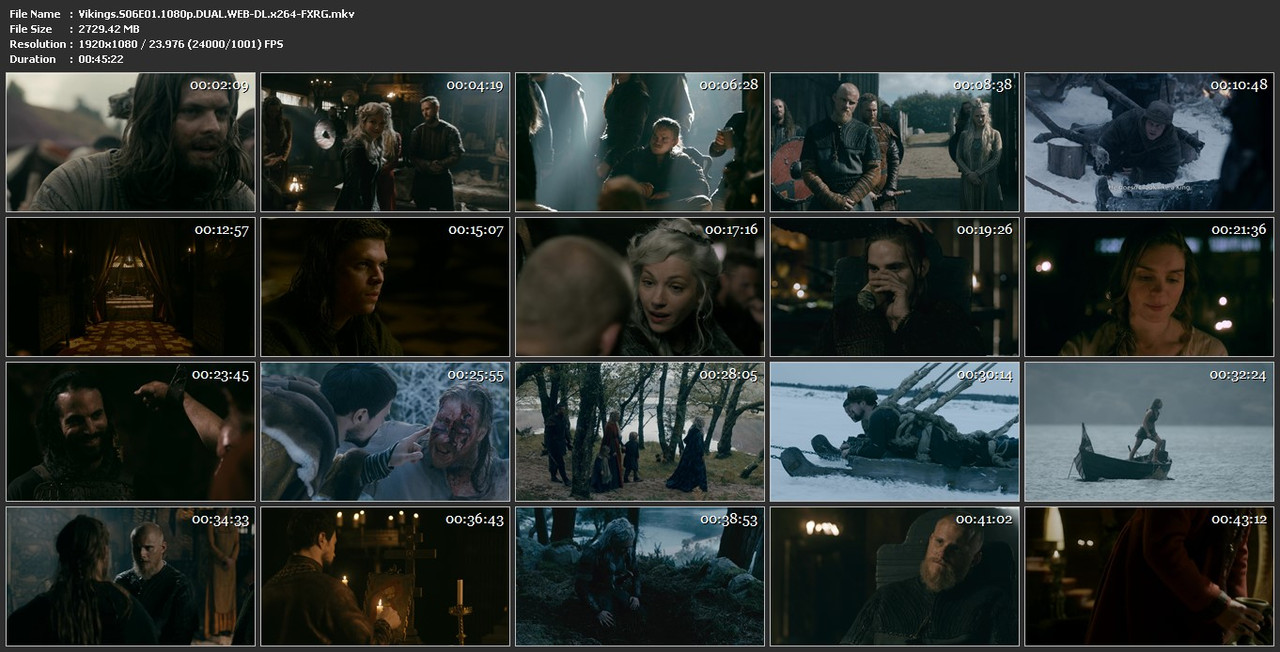Open the snowy thumbnail stamped 00:10:48
This screenshot has height=652, width=1280.
point(1149,142)
